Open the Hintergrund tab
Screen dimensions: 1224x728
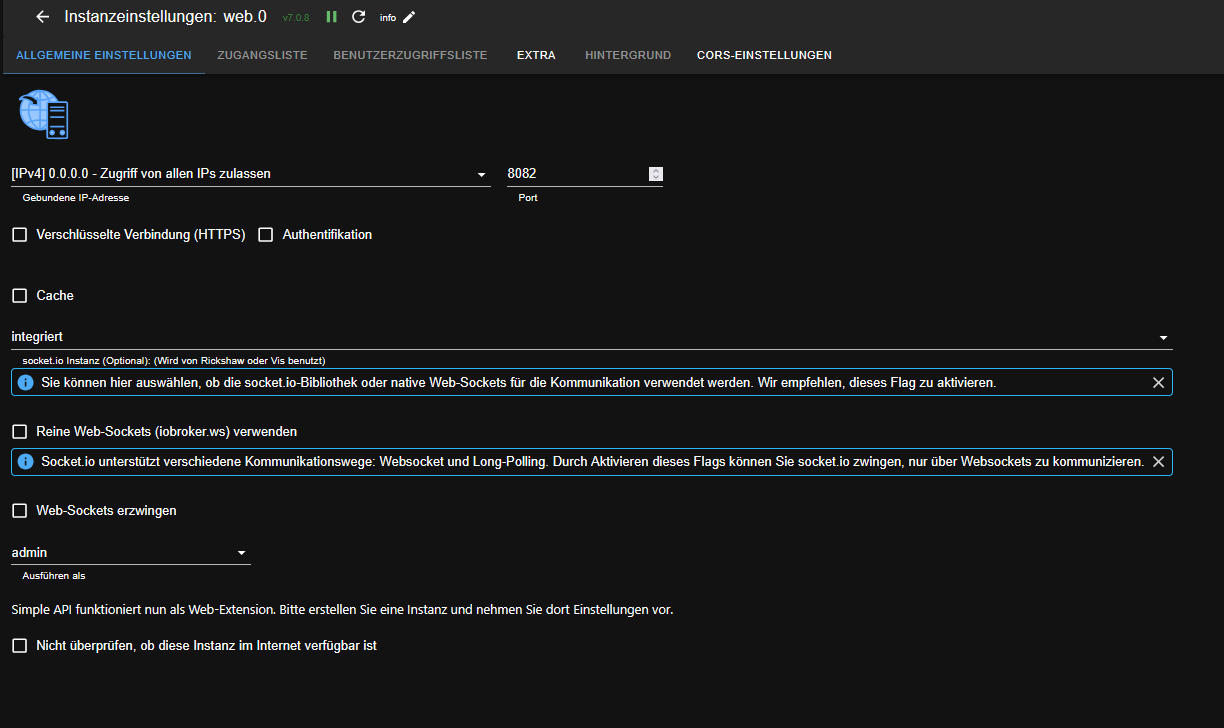[628, 55]
